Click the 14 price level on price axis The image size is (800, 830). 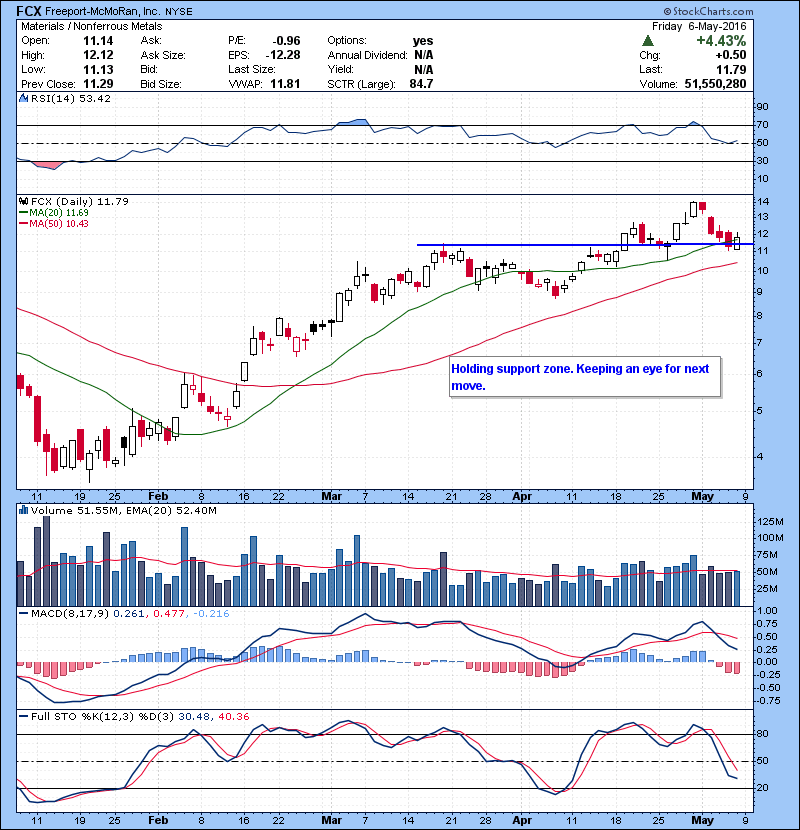763,201
